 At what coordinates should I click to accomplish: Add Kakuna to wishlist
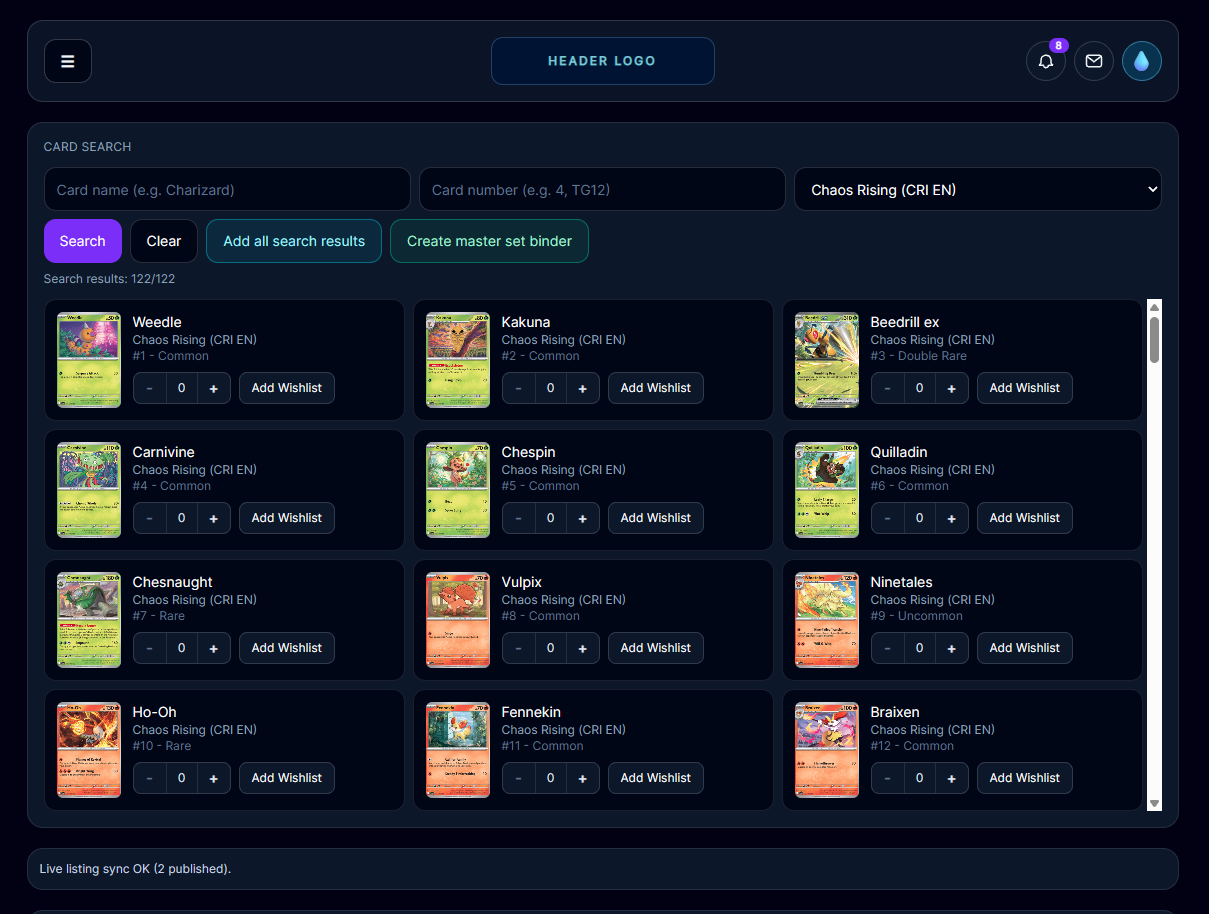tap(656, 388)
